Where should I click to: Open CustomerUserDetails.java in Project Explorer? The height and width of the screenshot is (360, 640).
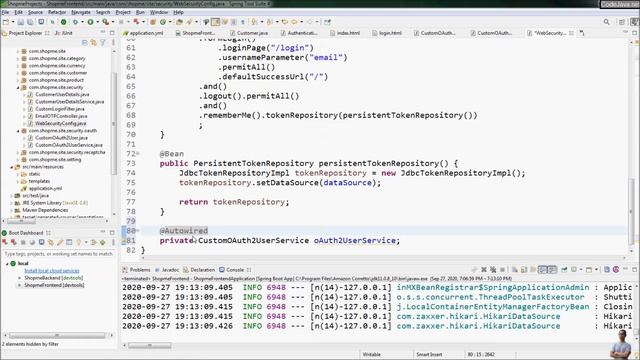click(x=62, y=94)
